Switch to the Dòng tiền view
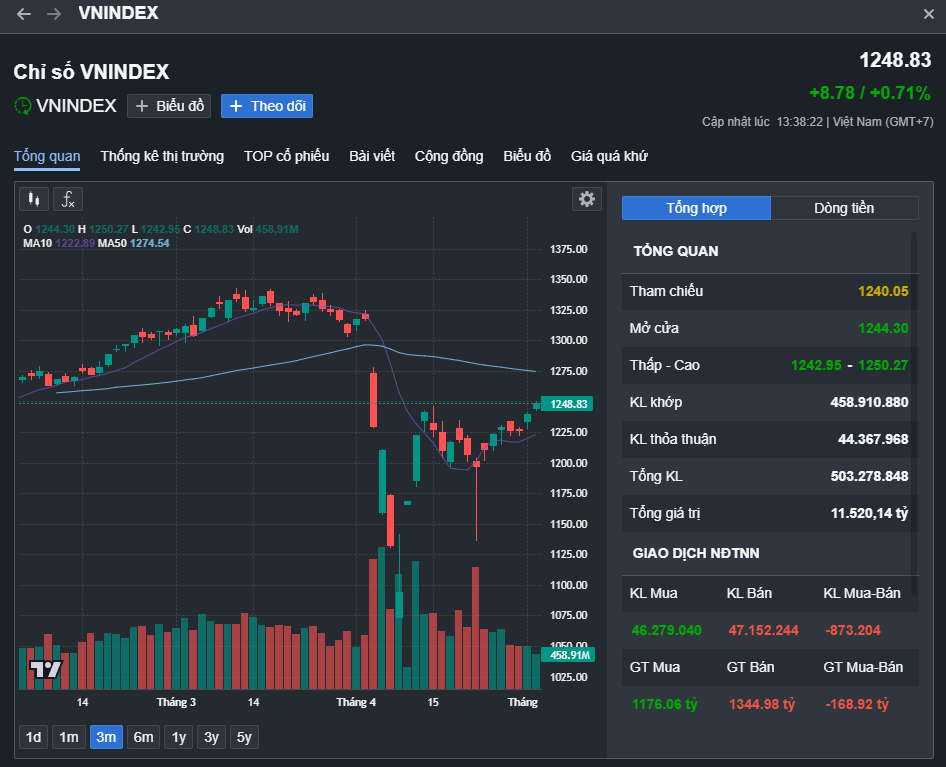The image size is (946, 767). [844, 208]
